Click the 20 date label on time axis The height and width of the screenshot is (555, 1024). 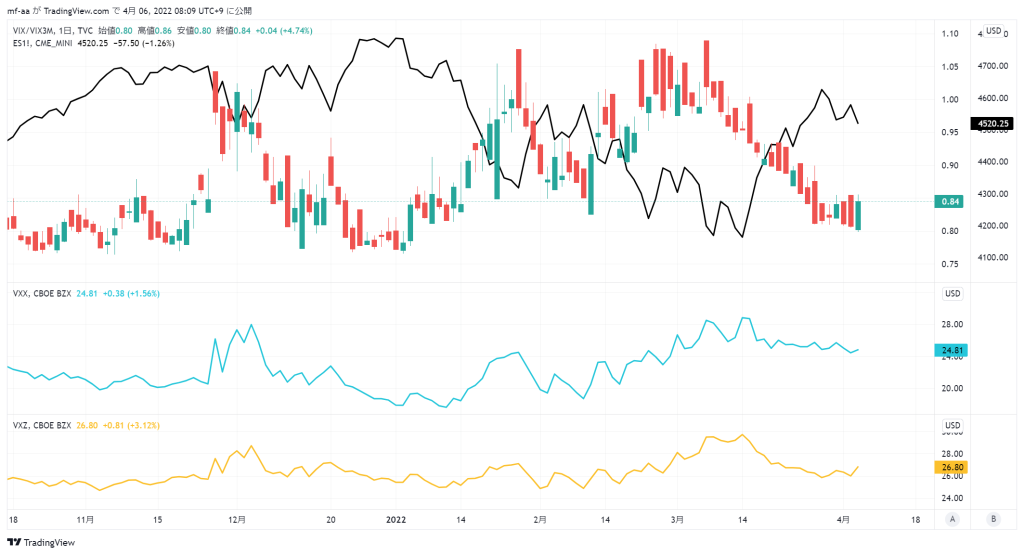[331, 520]
